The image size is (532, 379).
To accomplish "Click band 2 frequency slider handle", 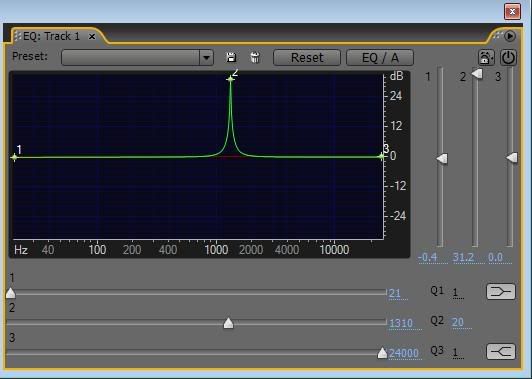I will pyautogui.click(x=229, y=323).
